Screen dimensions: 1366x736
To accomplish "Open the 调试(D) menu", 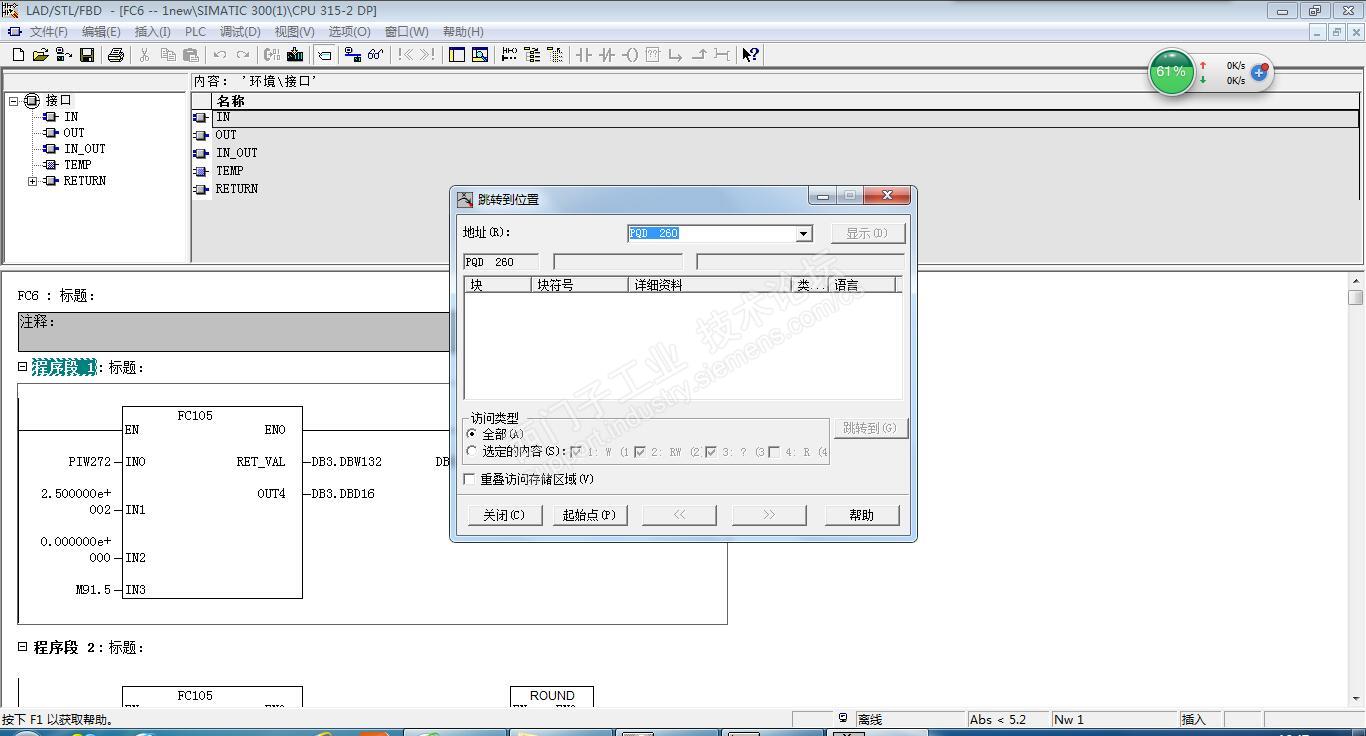I will coord(240,32).
